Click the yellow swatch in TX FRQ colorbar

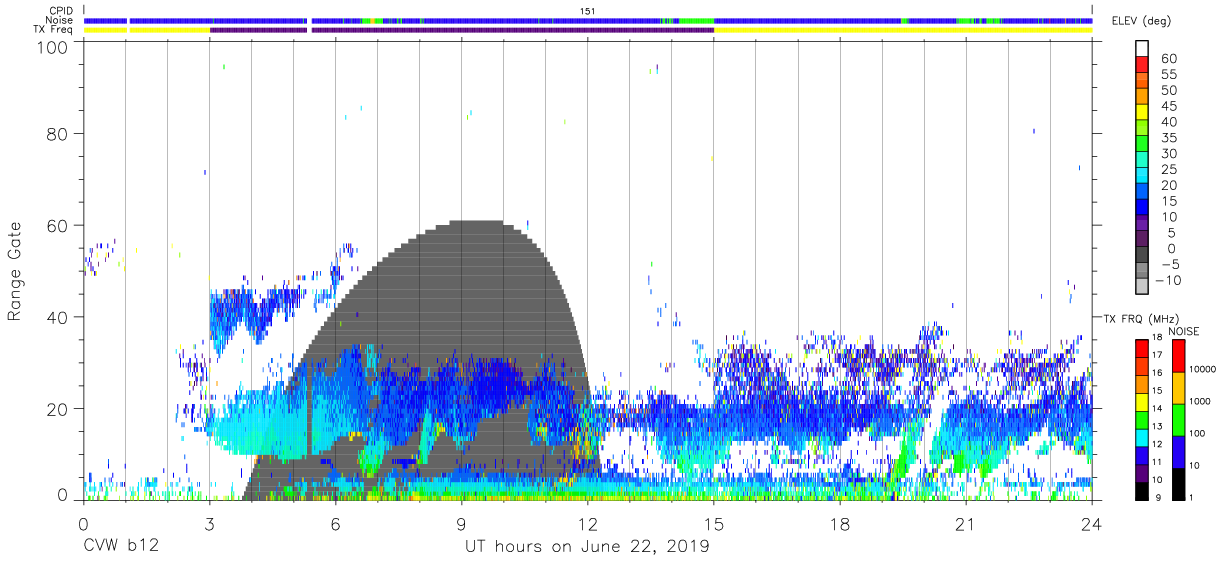coord(1142,401)
